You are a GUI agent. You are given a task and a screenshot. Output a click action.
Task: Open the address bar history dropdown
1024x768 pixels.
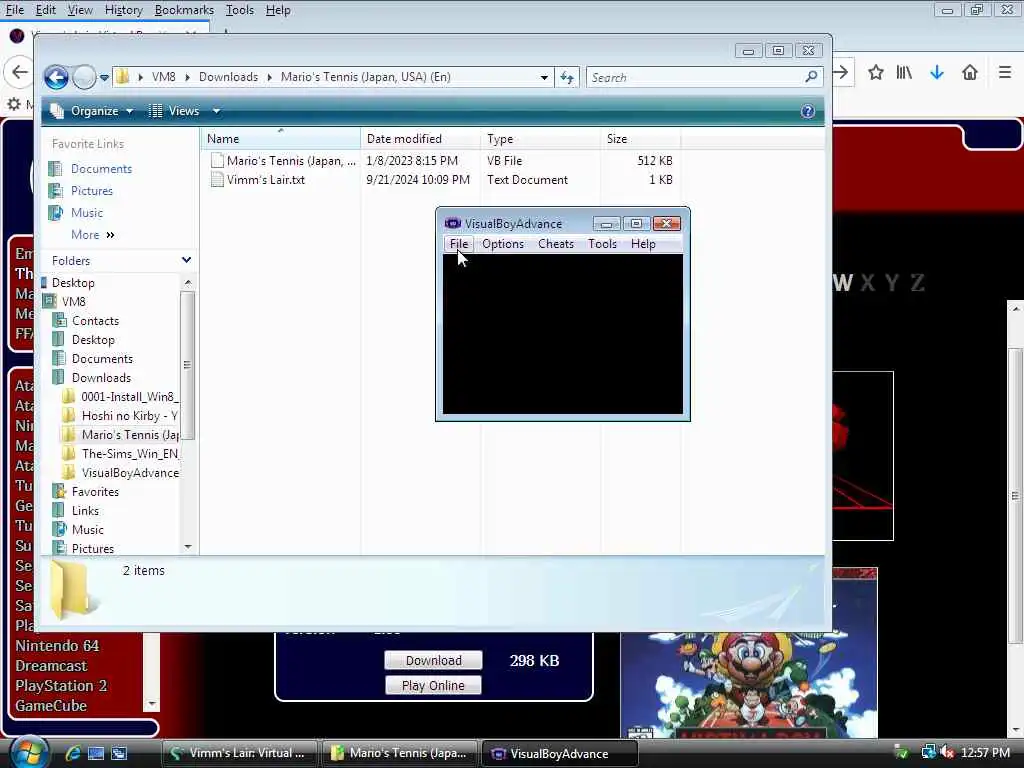544,77
